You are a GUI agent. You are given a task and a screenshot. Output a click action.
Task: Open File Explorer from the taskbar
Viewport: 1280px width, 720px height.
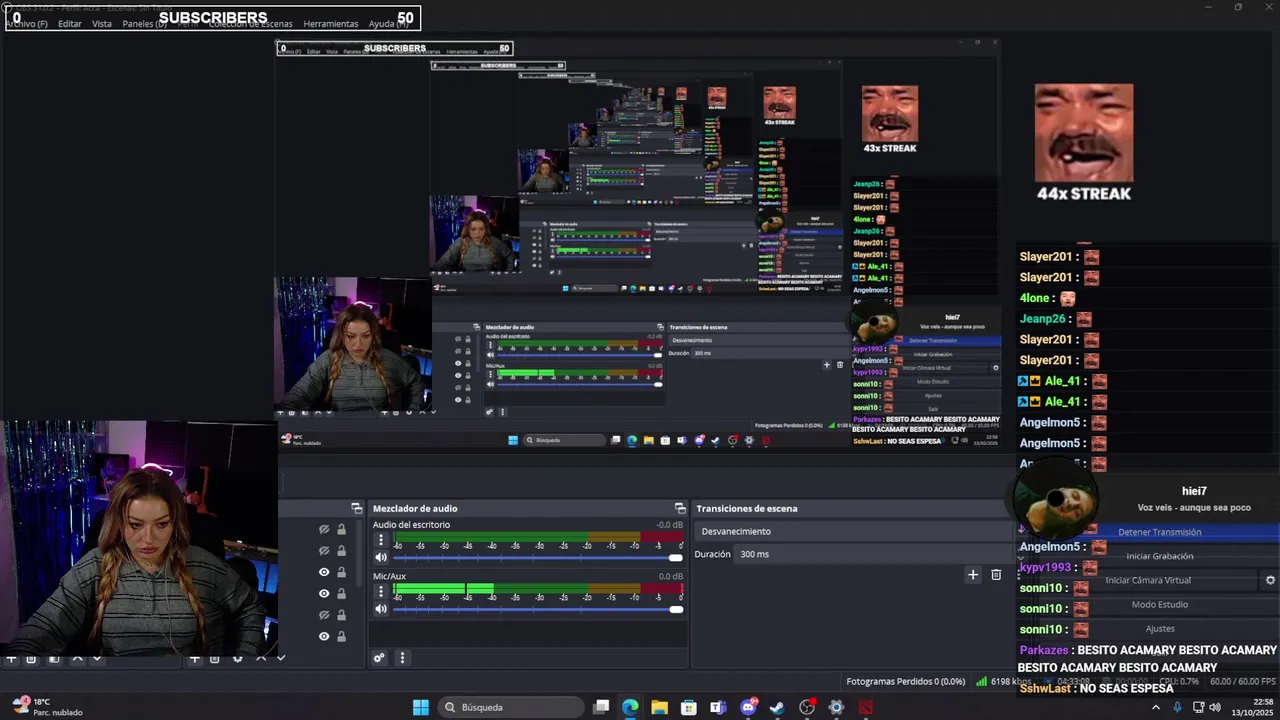coord(659,707)
